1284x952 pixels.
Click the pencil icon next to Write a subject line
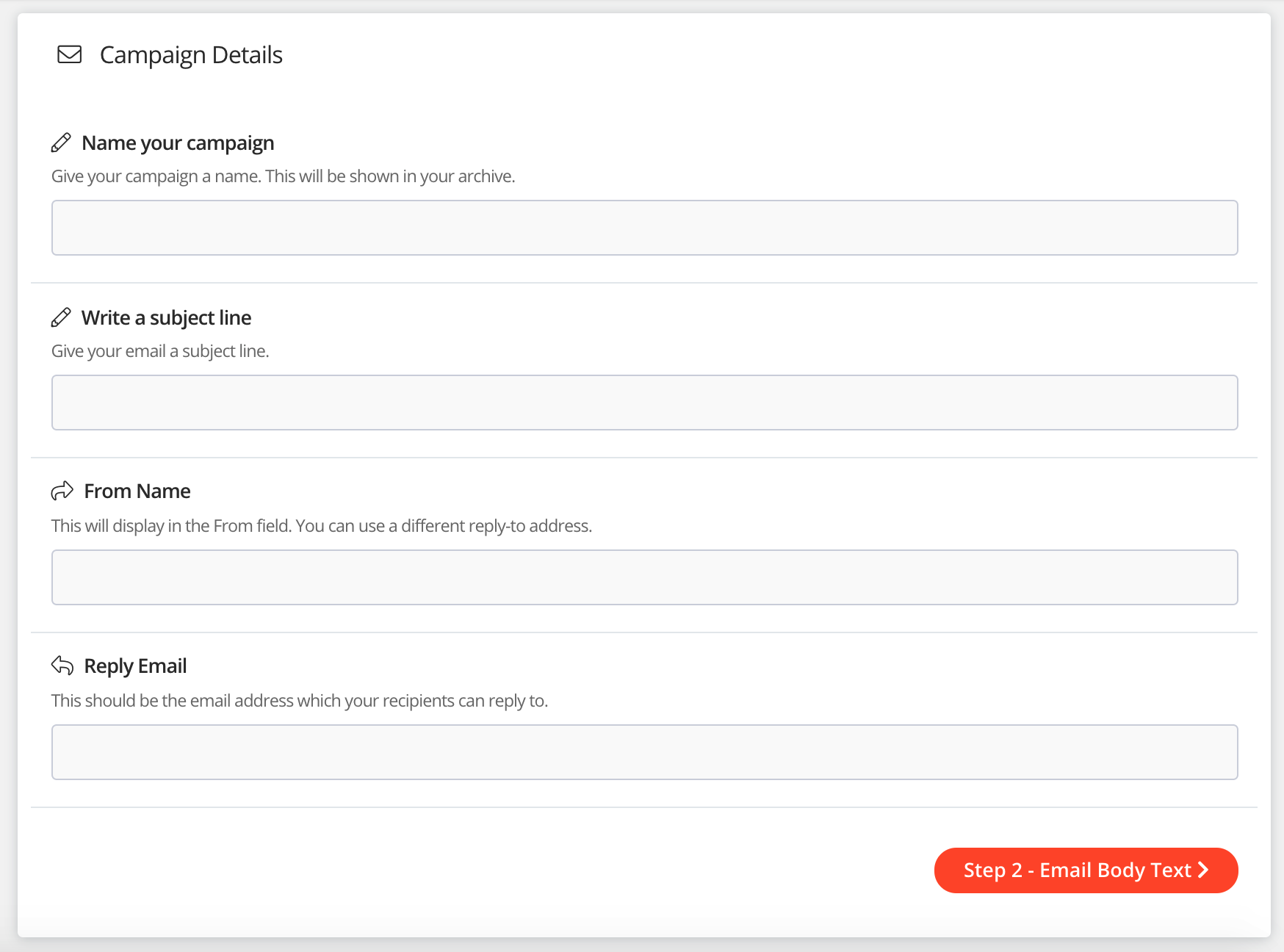61,317
